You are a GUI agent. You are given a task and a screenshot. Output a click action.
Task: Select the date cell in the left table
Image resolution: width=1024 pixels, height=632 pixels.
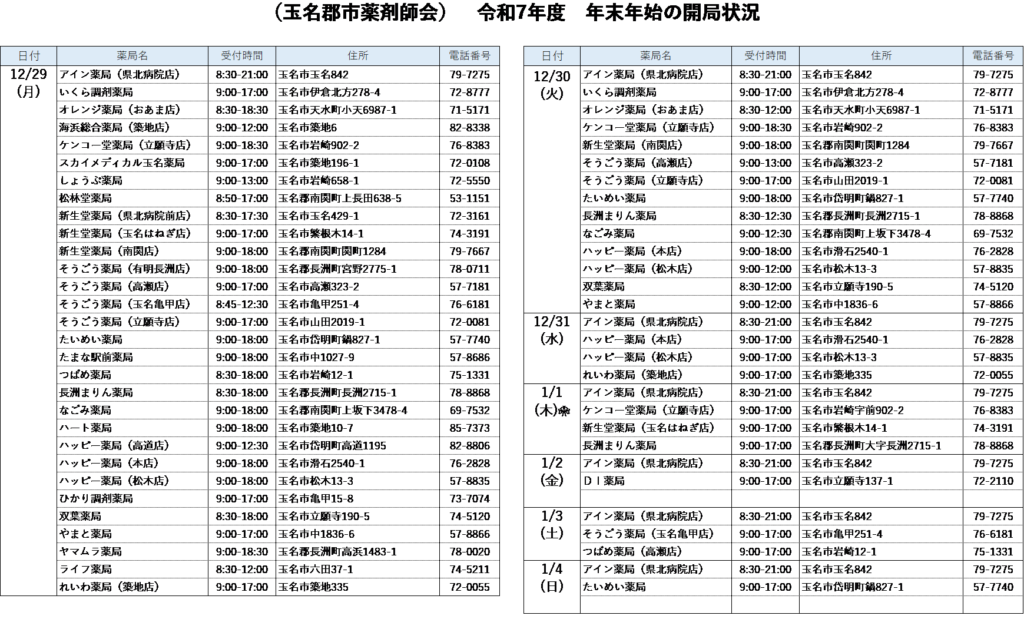(x=29, y=83)
